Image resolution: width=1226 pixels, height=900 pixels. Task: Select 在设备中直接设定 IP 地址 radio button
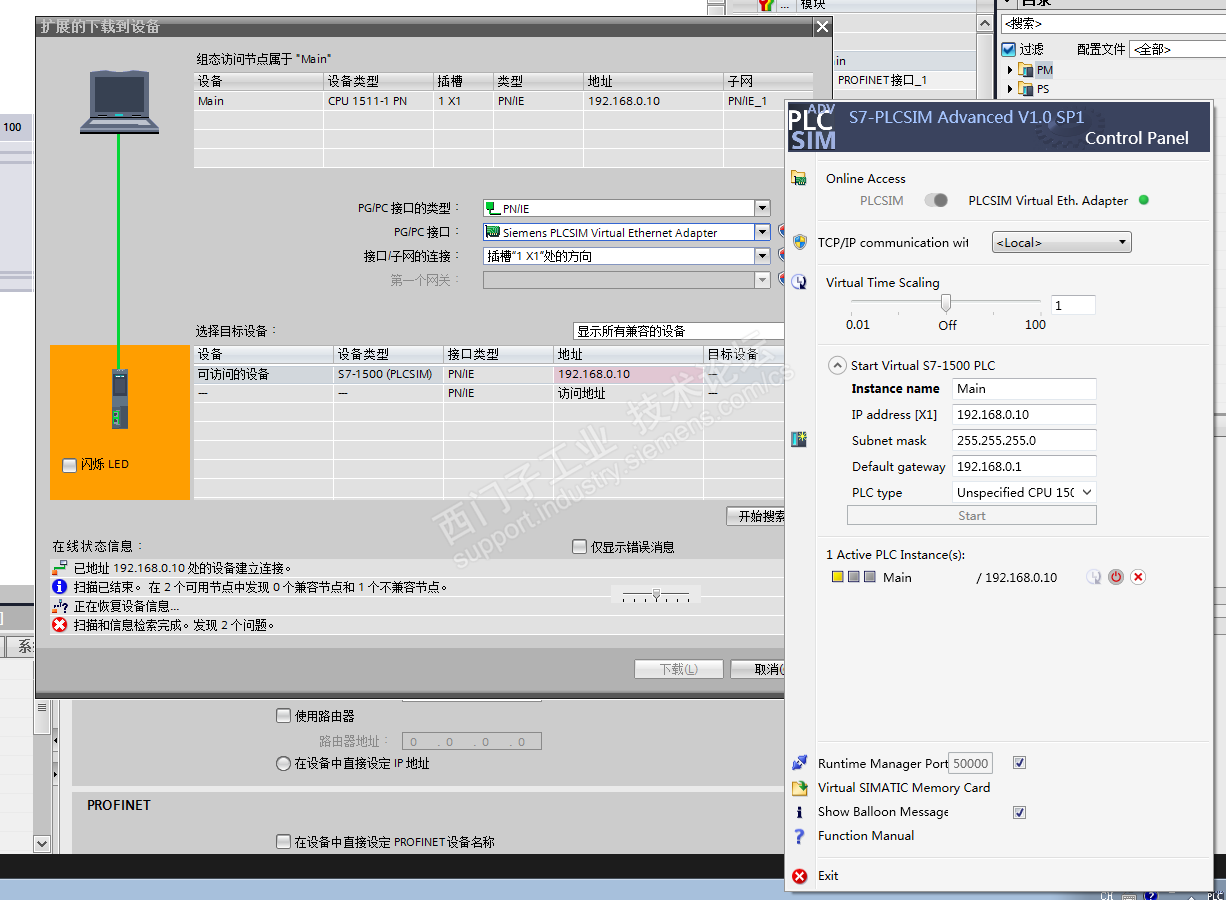click(x=283, y=763)
